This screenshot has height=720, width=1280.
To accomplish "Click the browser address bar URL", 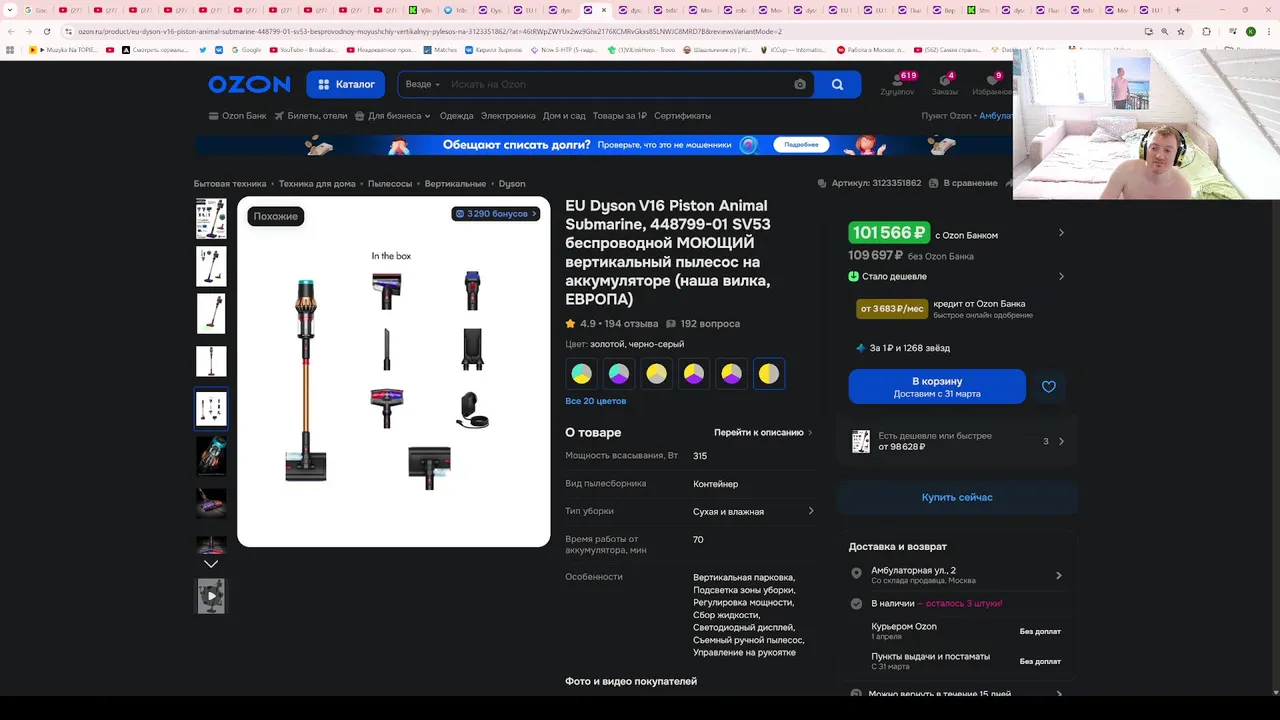I will (x=430, y=31).
